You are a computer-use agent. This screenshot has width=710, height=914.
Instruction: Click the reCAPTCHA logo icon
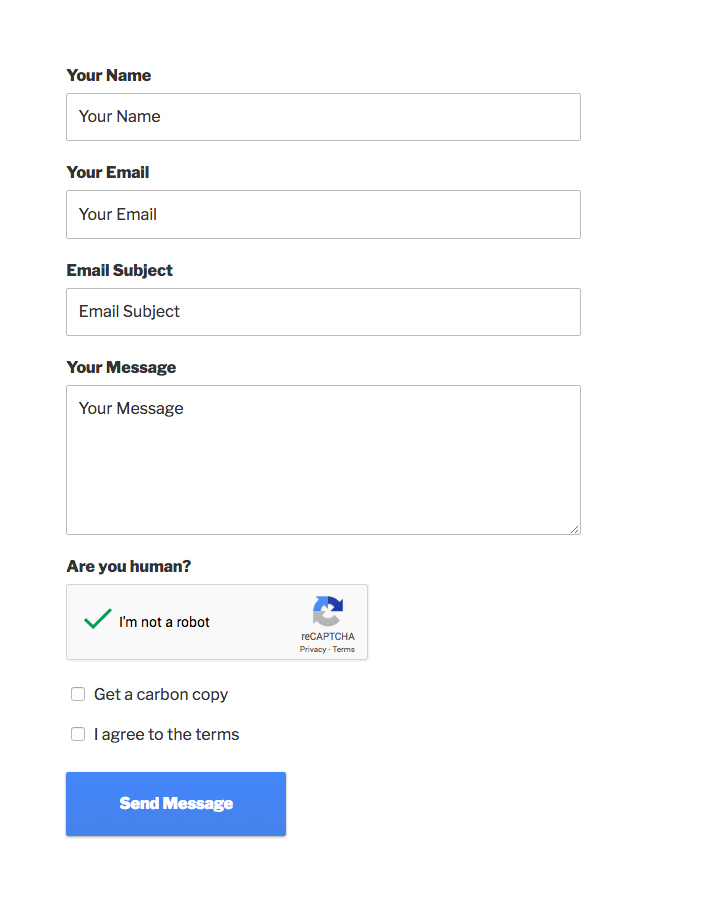pyautogui.click(x=327, y=611)
